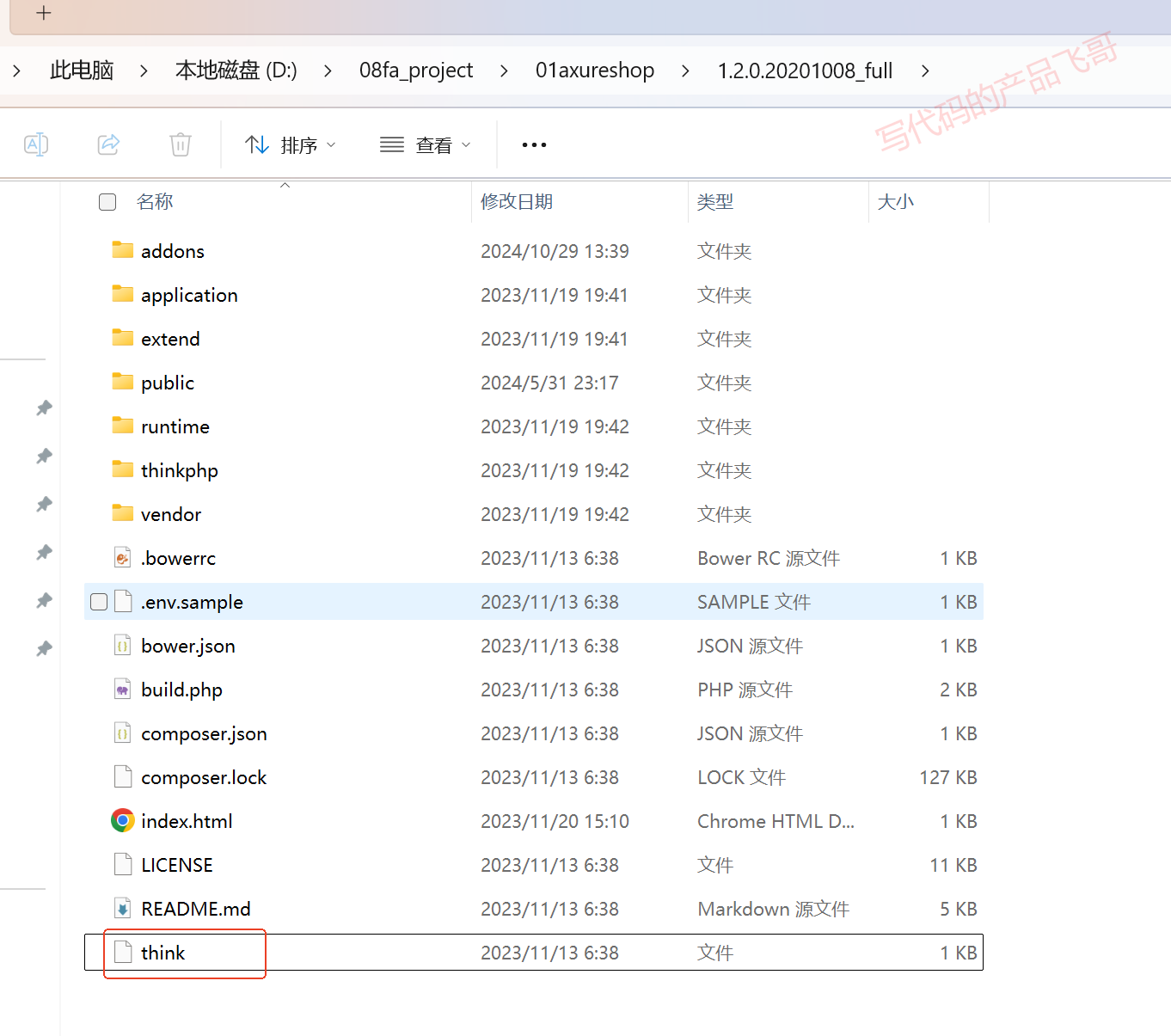Go to 此电脑 in breadcrumb
1171x1036 pixels.
[x=82, y=70]
